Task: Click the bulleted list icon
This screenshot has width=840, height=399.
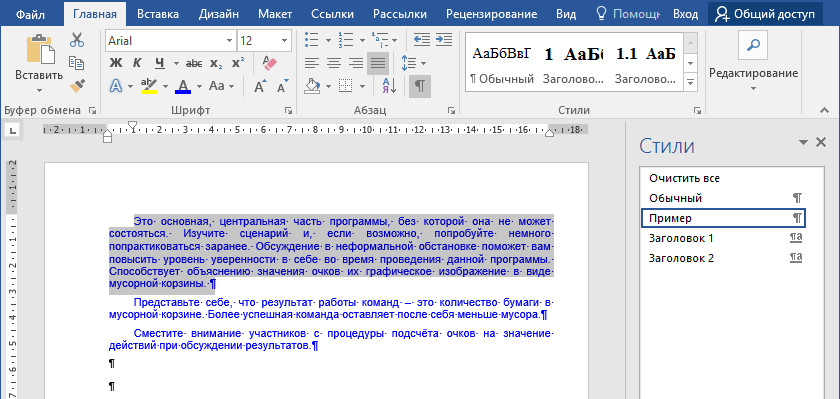Action: (311, 40)
